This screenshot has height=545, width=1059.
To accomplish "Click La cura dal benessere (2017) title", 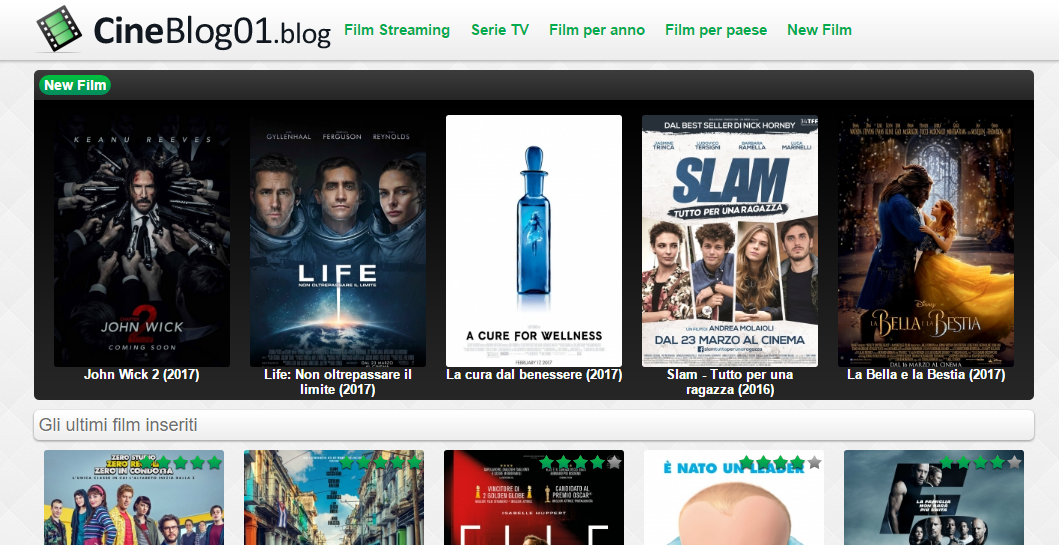I will tap(534, 374).
